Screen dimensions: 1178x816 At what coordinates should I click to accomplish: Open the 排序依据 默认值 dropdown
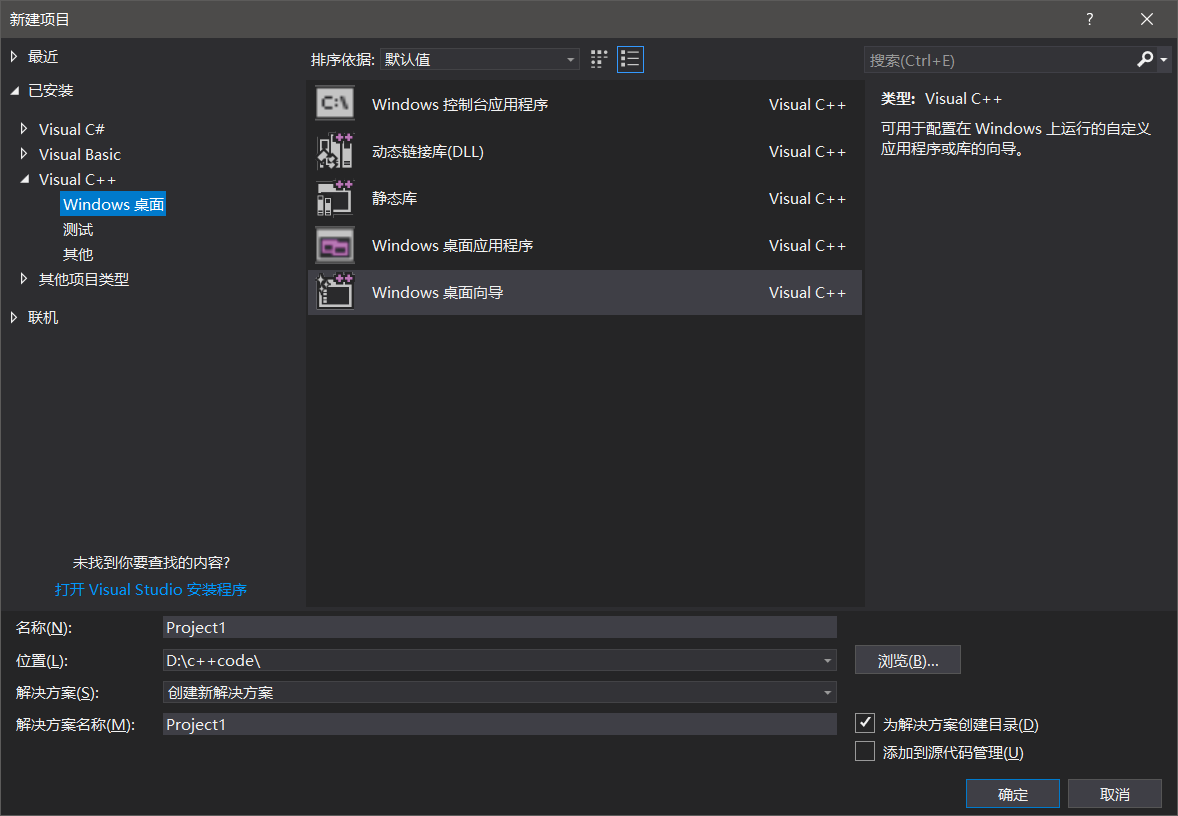(x=479, y=59)
